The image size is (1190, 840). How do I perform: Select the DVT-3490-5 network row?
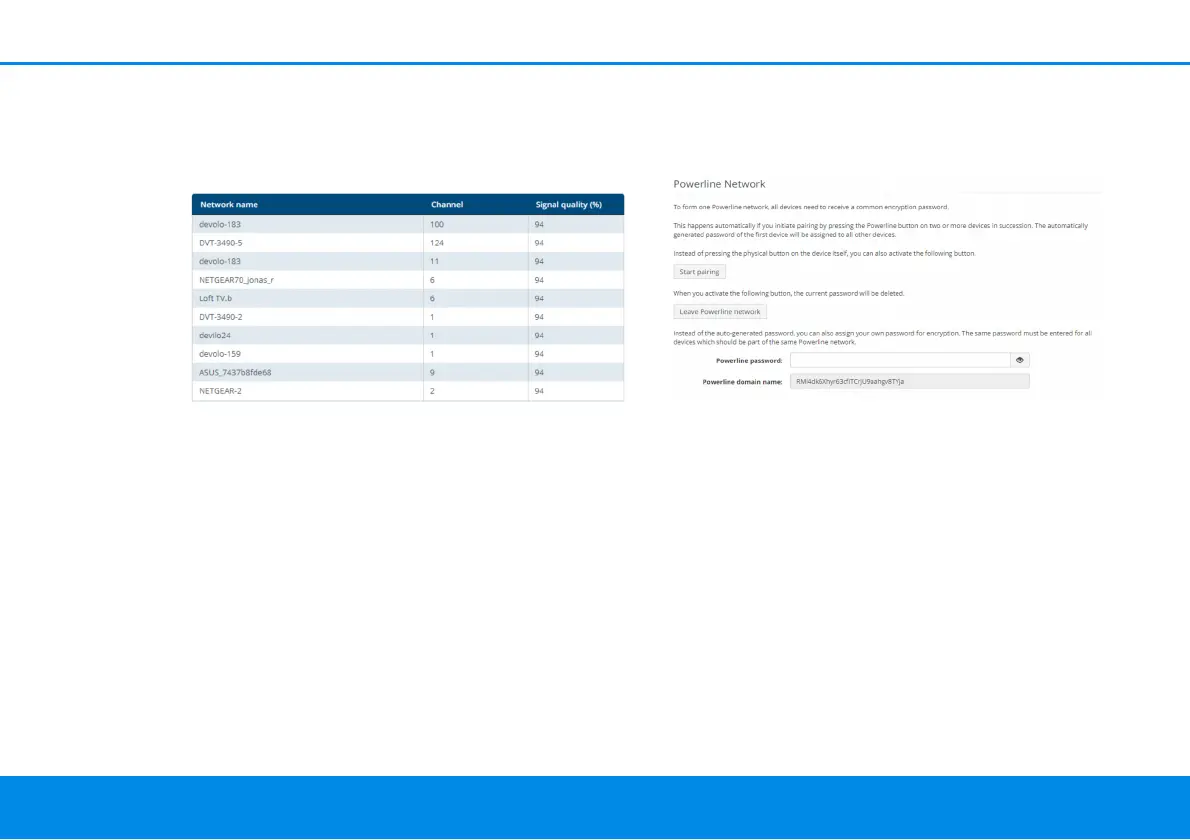(x=408, y=243)
